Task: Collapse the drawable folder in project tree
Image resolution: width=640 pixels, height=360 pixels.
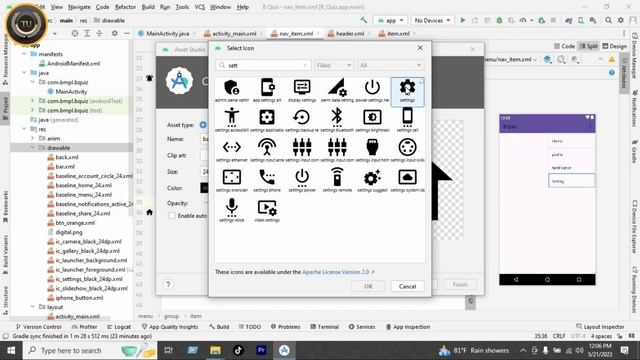Action: pos(33,148)
